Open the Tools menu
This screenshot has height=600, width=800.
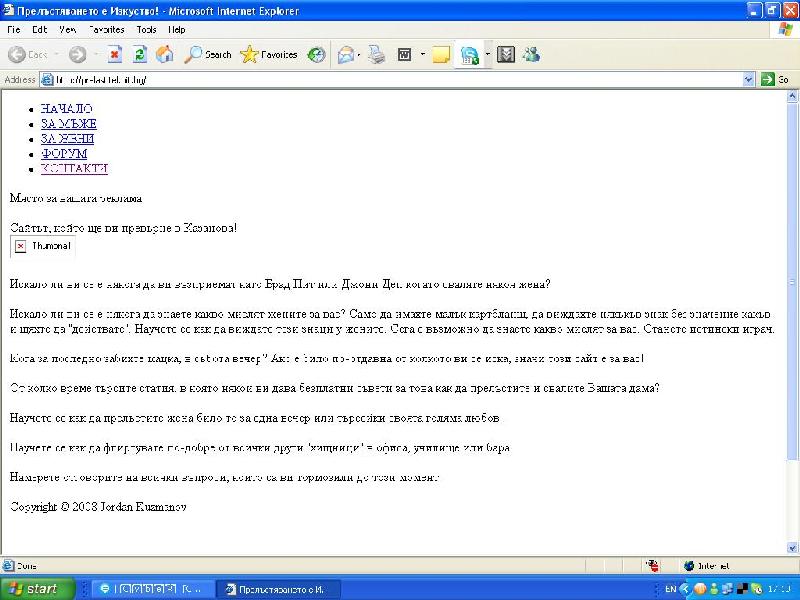coord(146,30)
